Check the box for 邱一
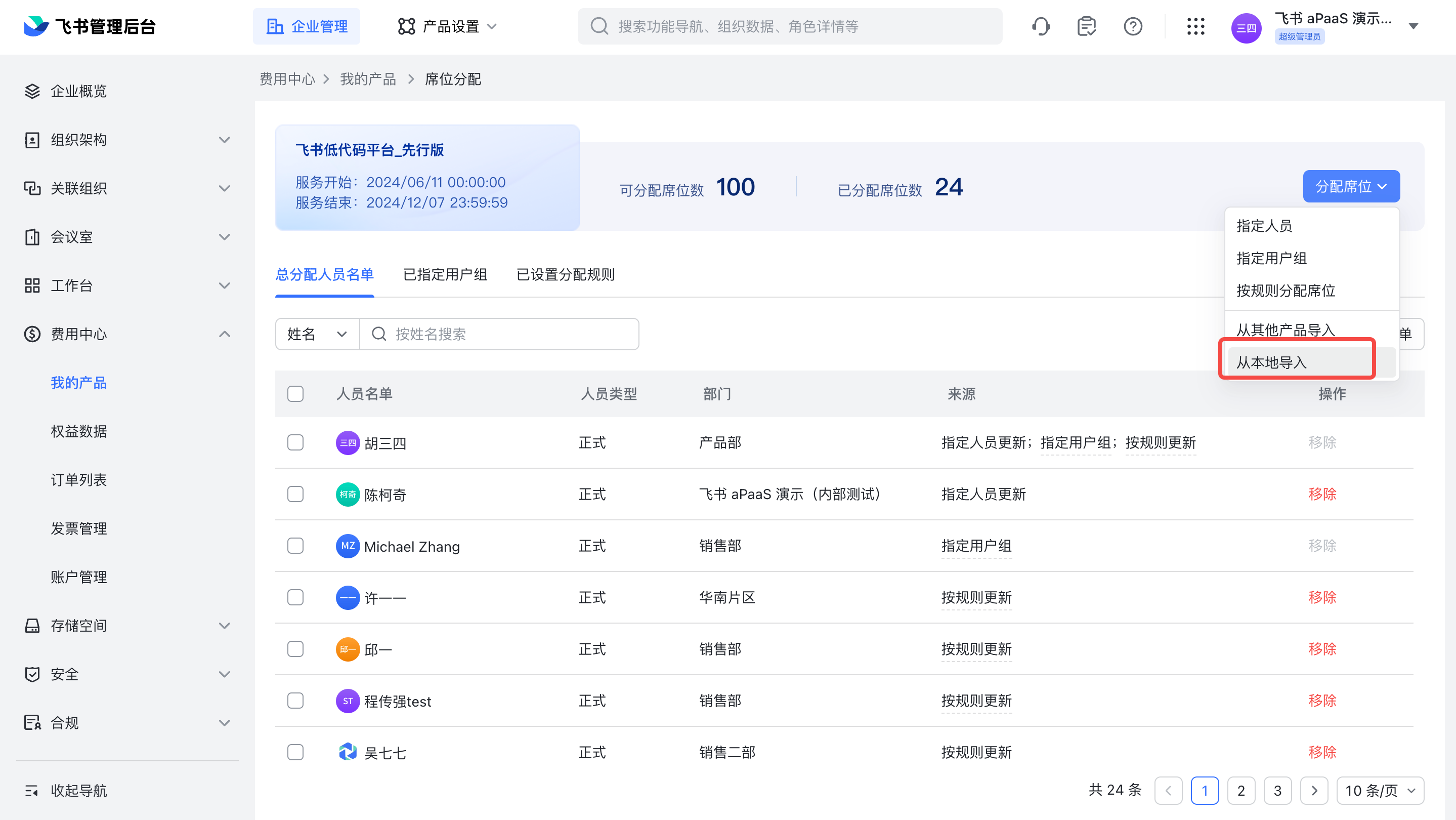The height and width of the screenshot is (820, 1456). click(x=295, y=648)
